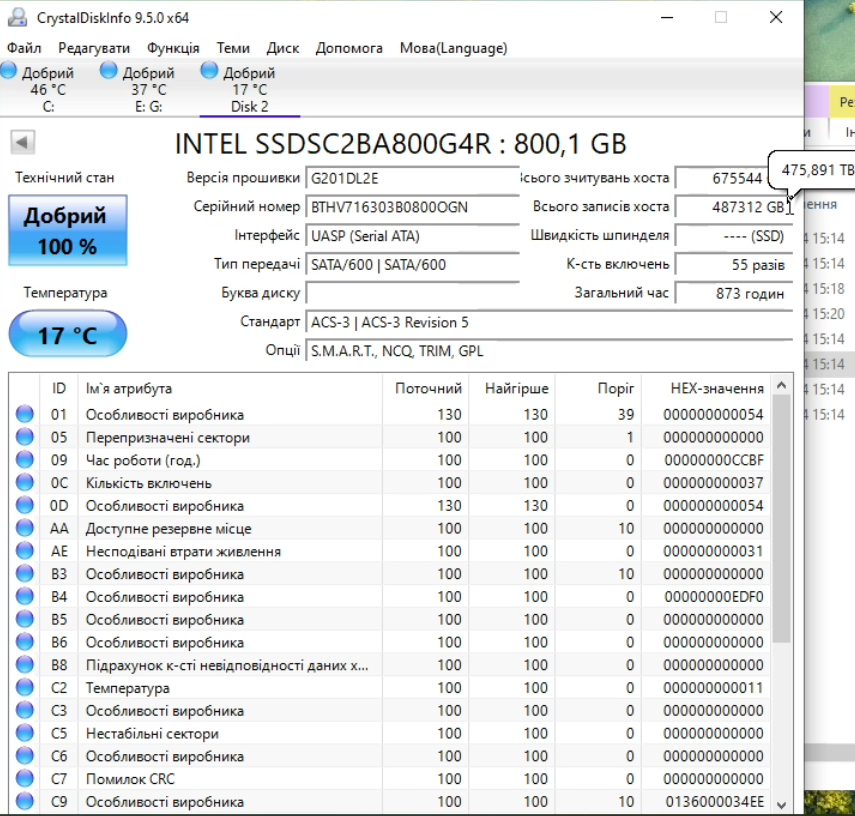
Task: Select the Несподівані втрати живлення attribute name
Action: (x=183, y=551)
